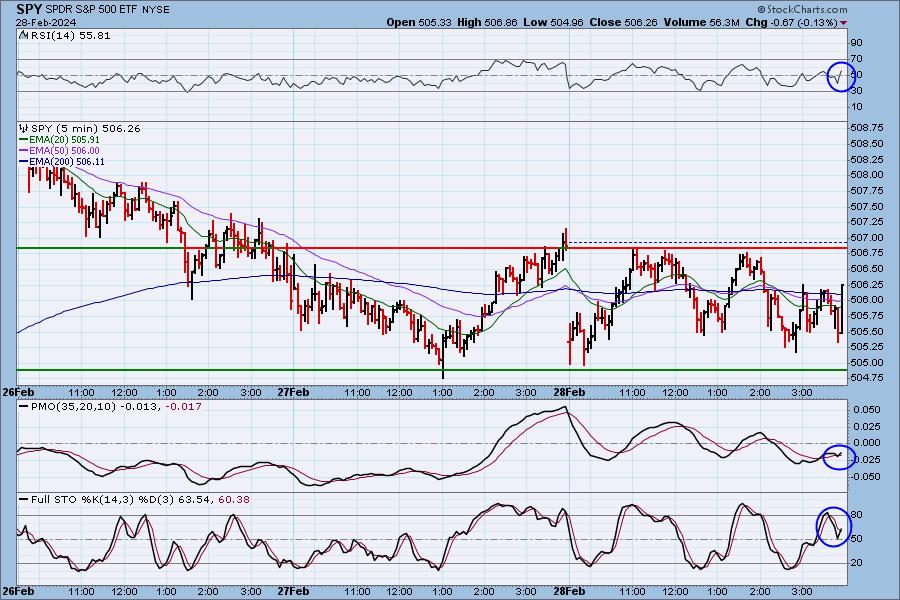Click the 505.50 price axis label
Screen dimensions: 900x600
click(867, 331)
